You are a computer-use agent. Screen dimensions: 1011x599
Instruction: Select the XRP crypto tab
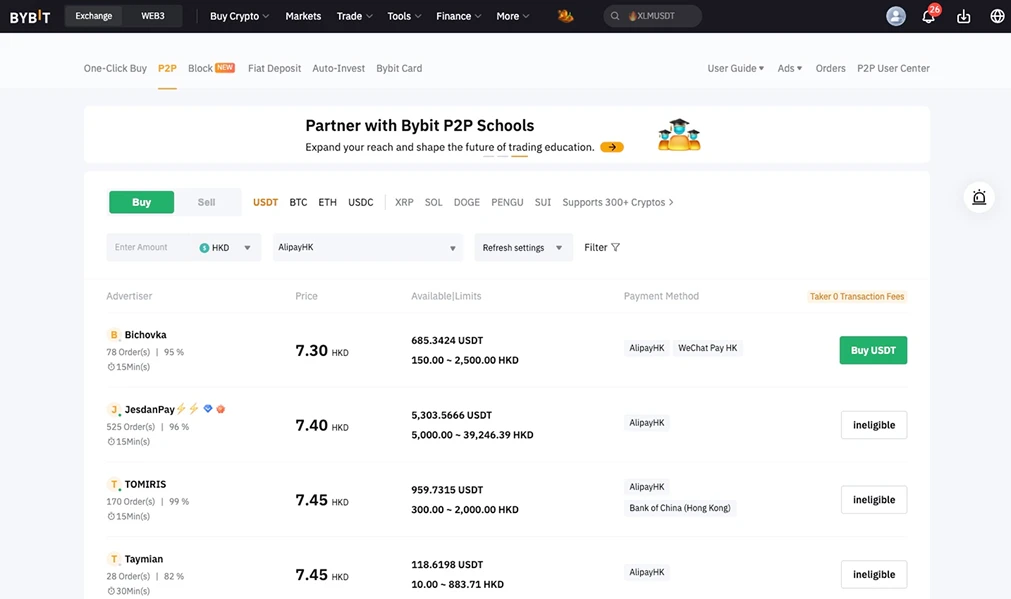[404, 202]
